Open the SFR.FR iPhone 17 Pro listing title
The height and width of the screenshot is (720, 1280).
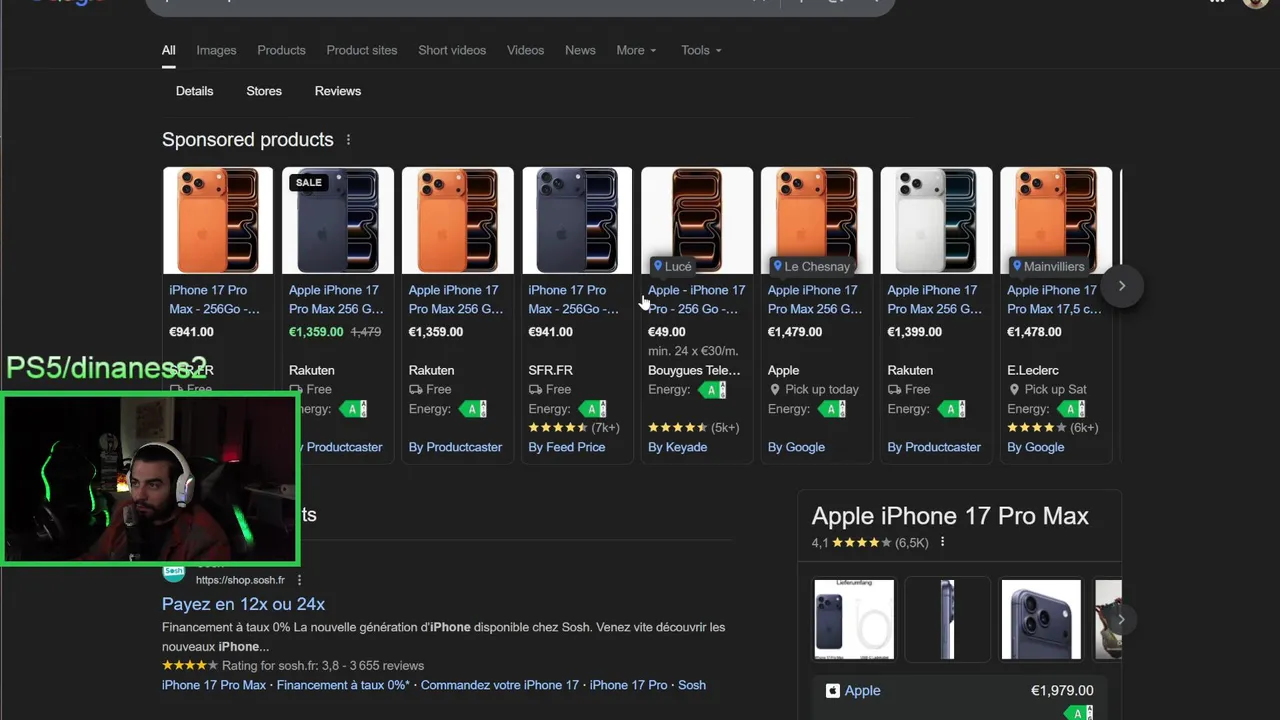tap(573, 299)
